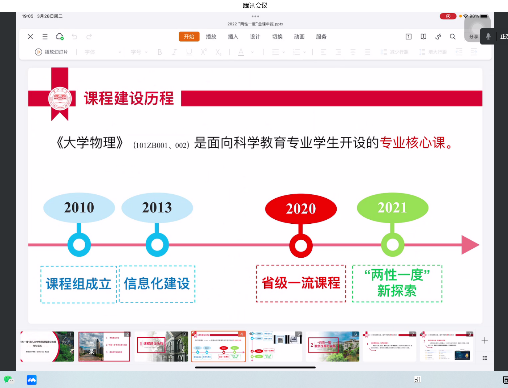Toggle underline formatting button

click(189, 52)
